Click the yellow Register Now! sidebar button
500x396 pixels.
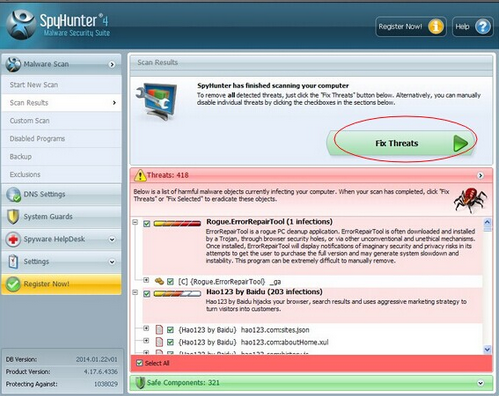coord(61,284)
